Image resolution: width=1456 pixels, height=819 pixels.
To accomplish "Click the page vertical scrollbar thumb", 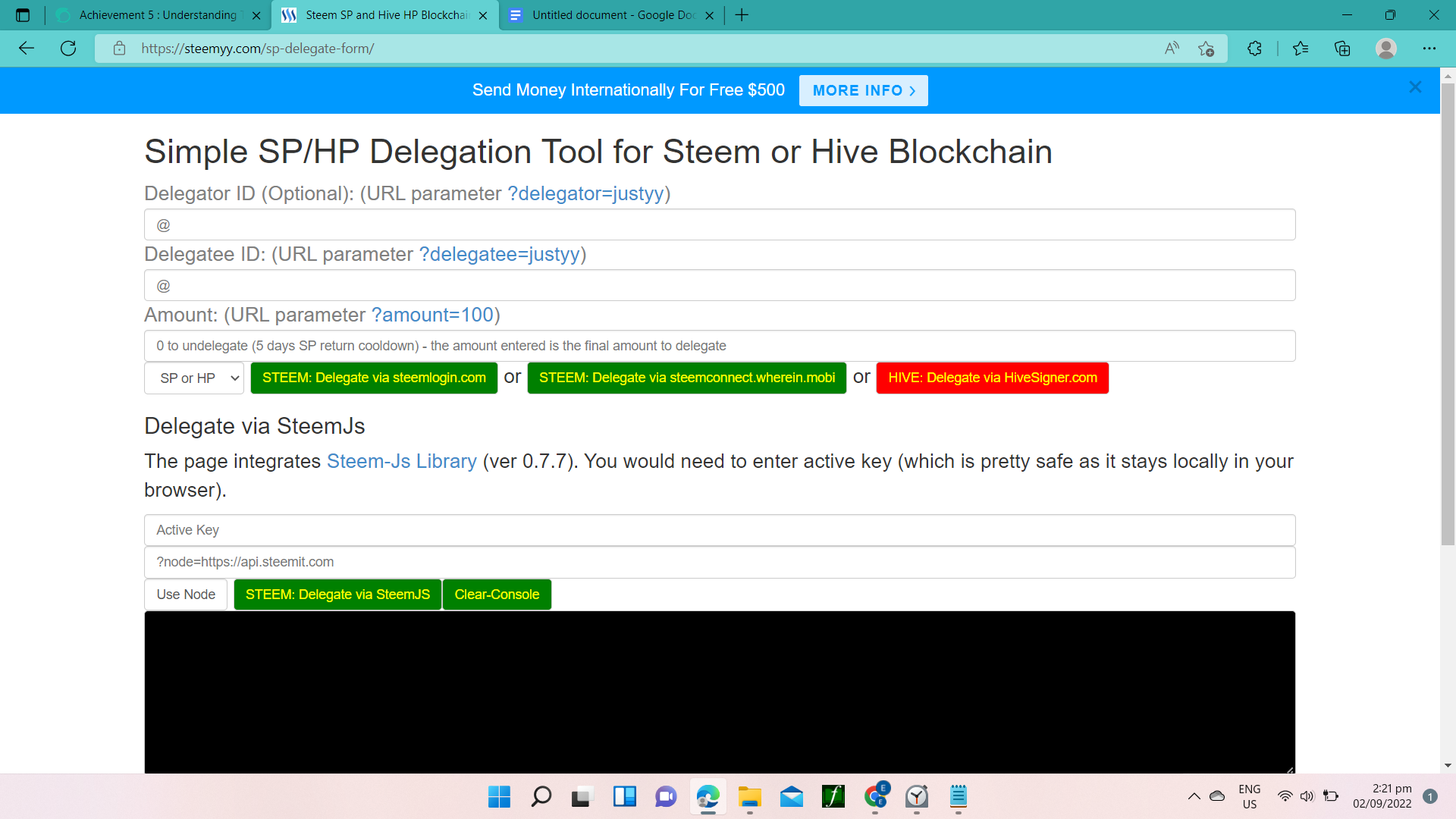I will coord(1448,314).
